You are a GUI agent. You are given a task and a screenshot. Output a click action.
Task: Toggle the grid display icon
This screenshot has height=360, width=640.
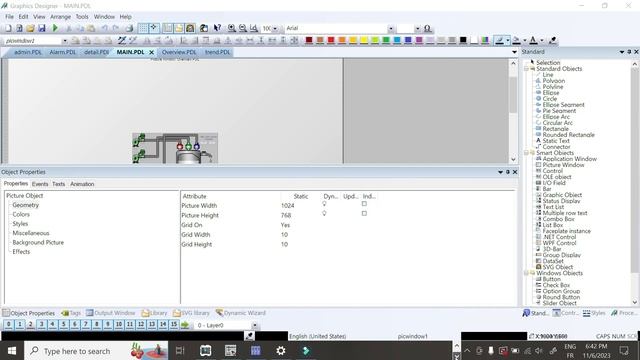click(x=143, y=28)
